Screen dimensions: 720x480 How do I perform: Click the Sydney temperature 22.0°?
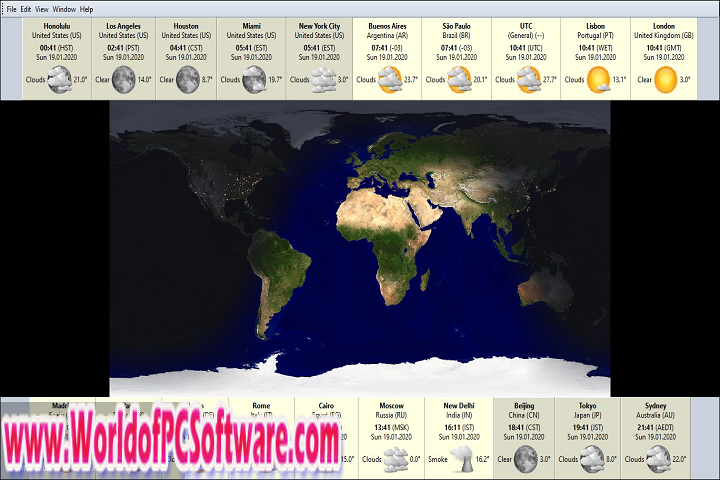tap(679, 459)
